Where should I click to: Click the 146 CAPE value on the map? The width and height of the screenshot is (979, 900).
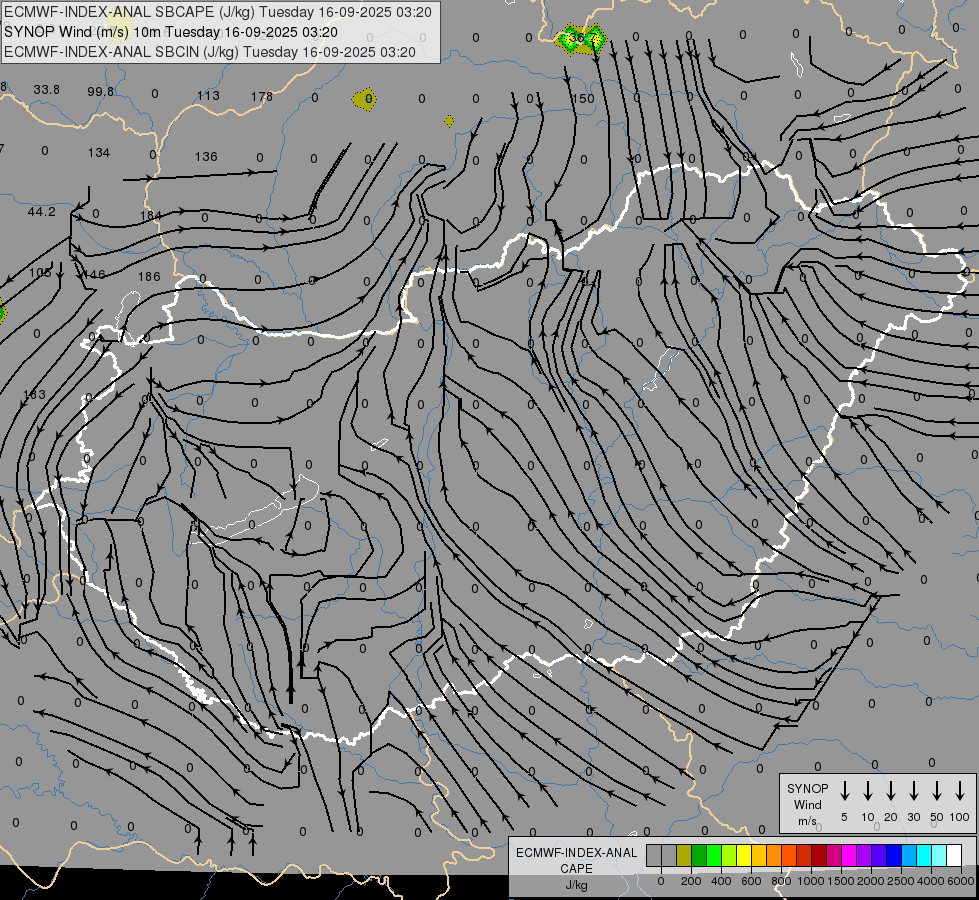[94, 274]
